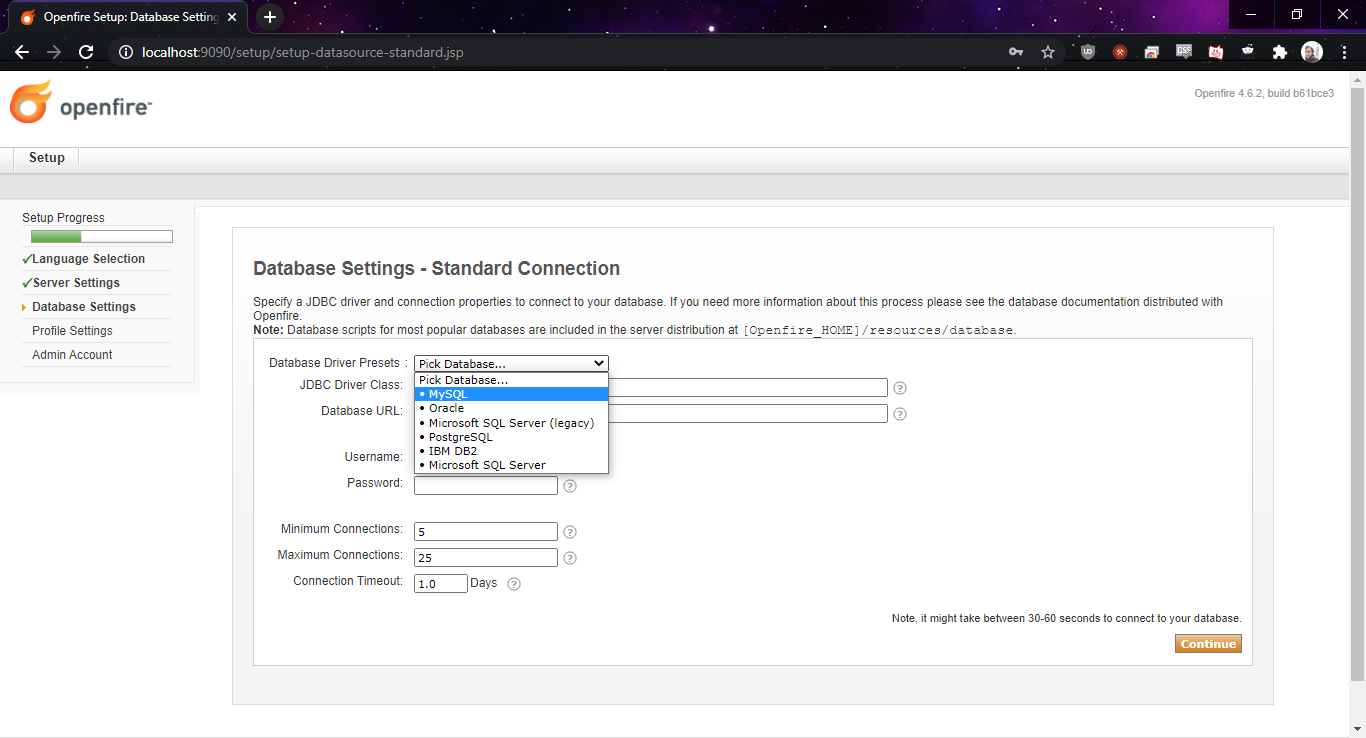
Task: Open the uBlock Origin extension
Action: [x=1088, y=52]
